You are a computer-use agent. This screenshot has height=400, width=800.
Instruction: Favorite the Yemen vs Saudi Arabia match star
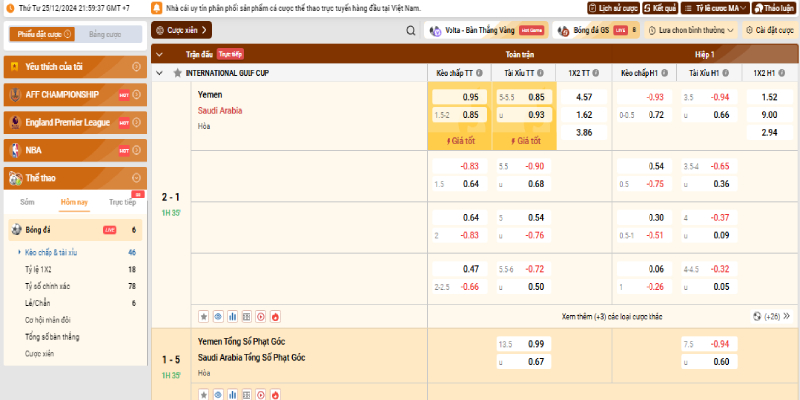pyautogui.click(x=203, y=316)
